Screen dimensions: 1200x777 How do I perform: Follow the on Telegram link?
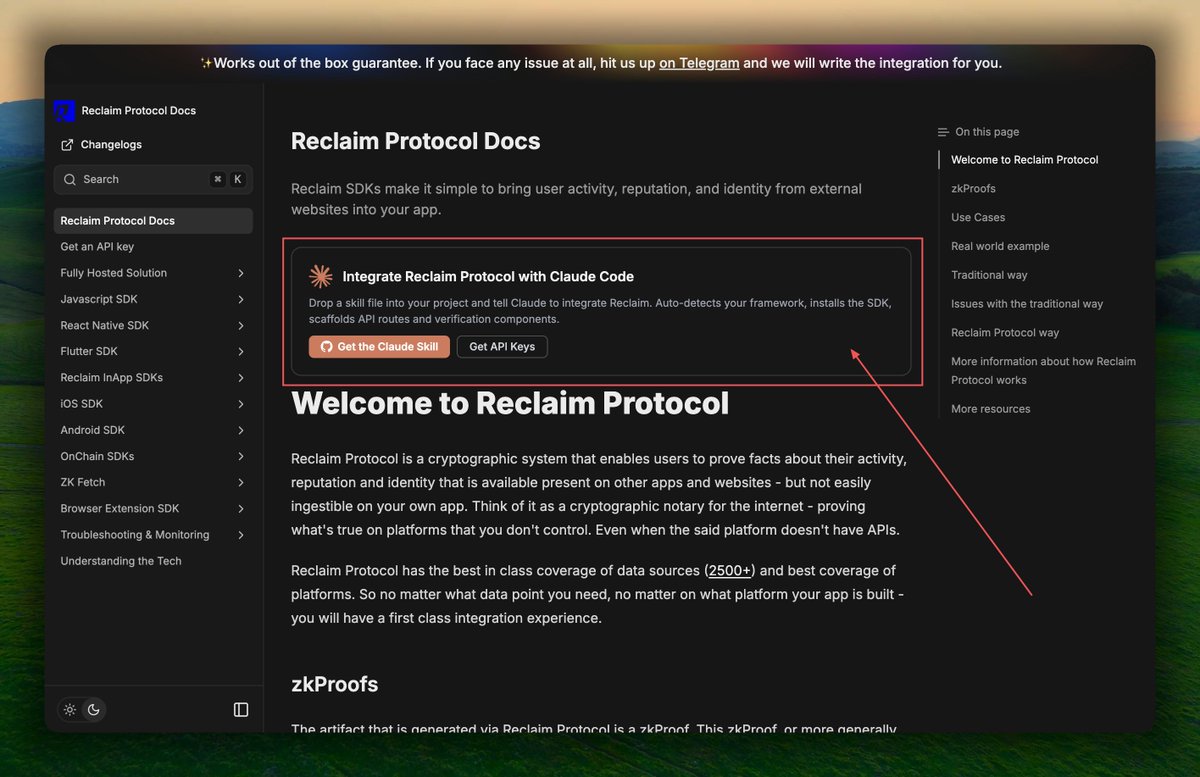click(x=699, y=63)
